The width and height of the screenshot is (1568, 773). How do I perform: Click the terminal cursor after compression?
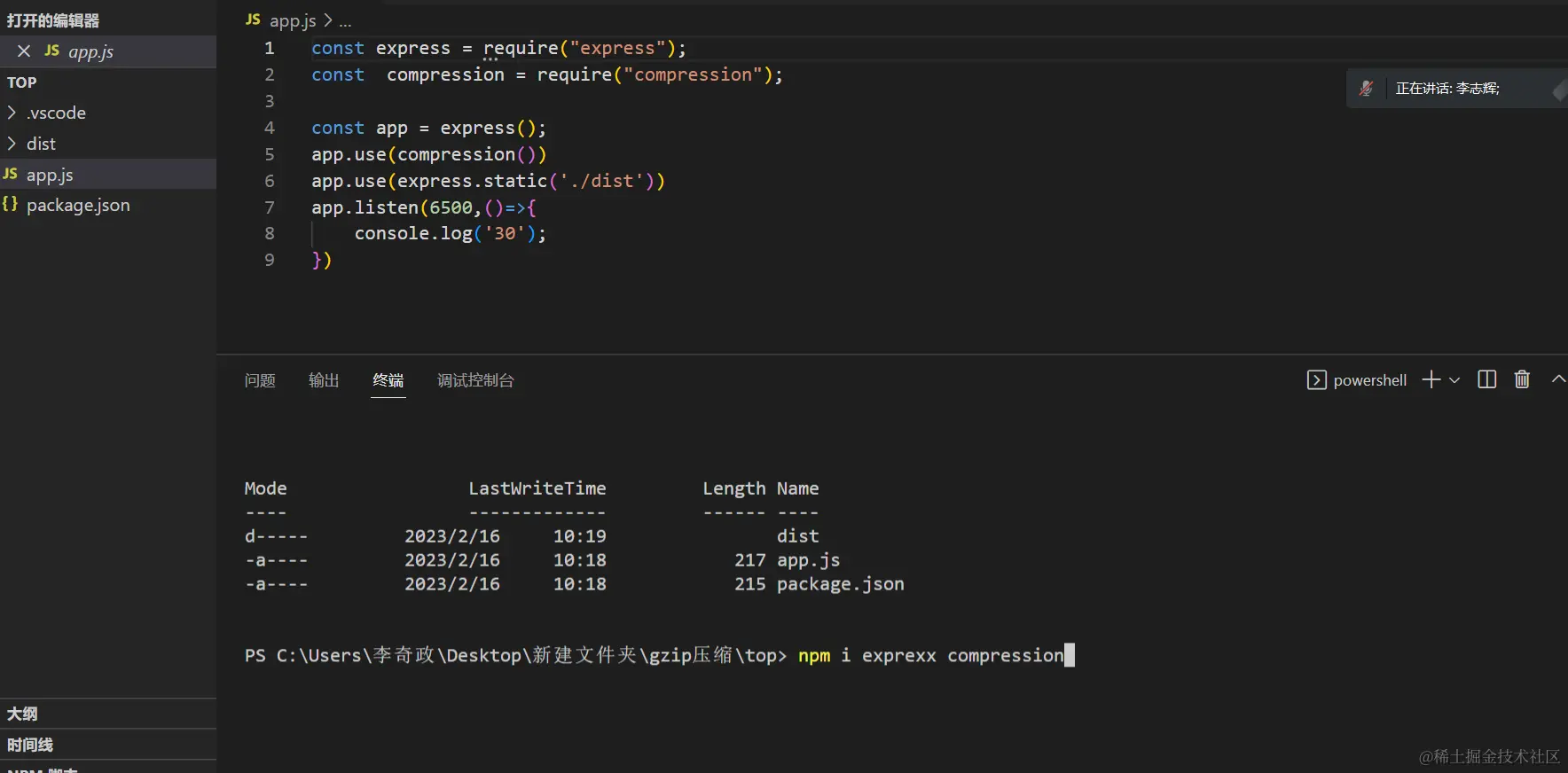click(1070, 655)
